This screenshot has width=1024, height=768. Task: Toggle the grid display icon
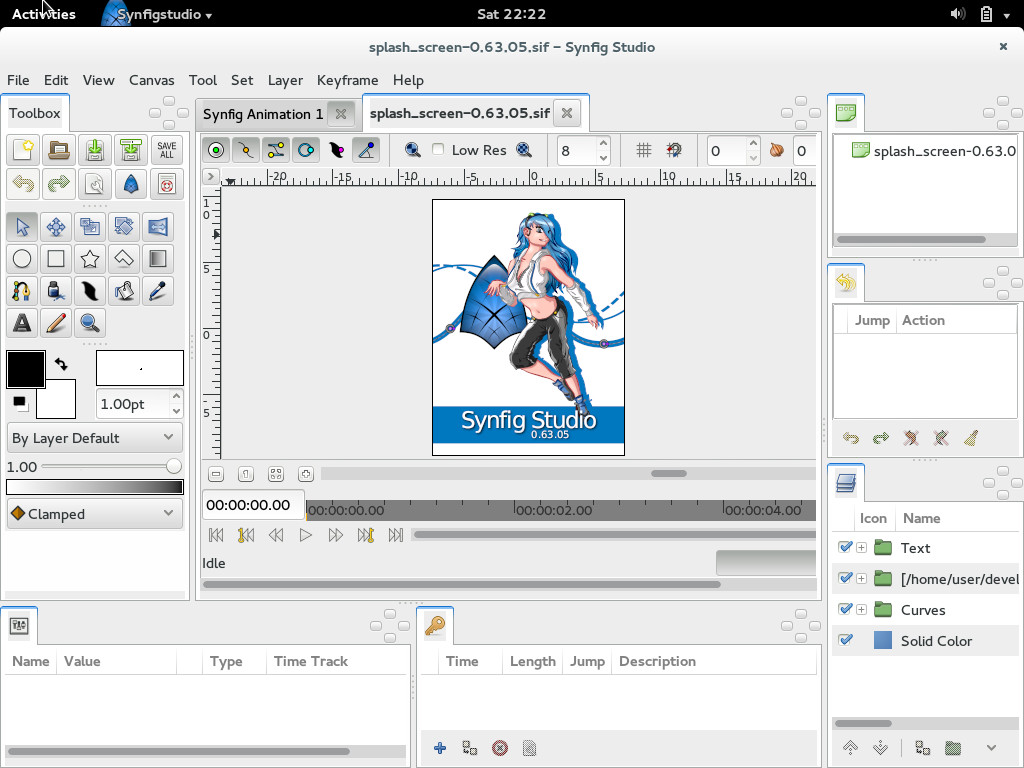click(x=643, y=151)
